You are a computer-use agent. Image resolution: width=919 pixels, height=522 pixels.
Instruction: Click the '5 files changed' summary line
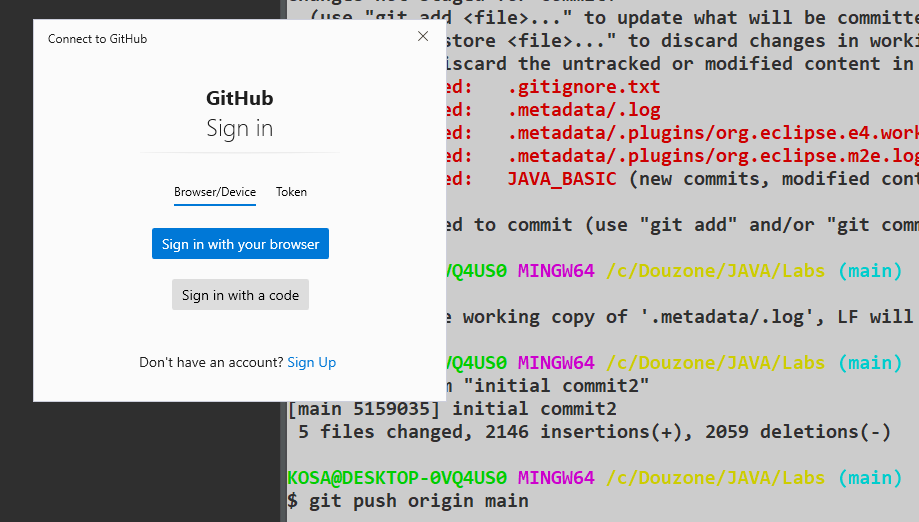coord(594,432)
